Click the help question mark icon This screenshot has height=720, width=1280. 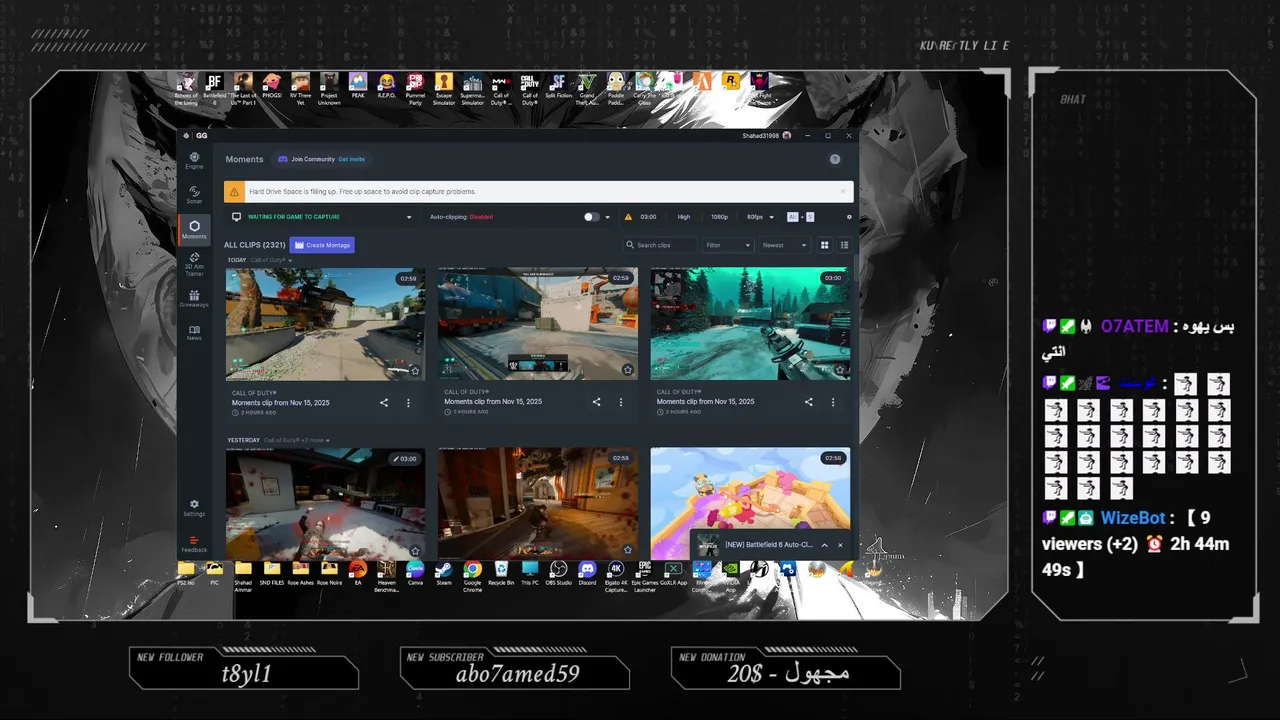click(x=835, y=159)
